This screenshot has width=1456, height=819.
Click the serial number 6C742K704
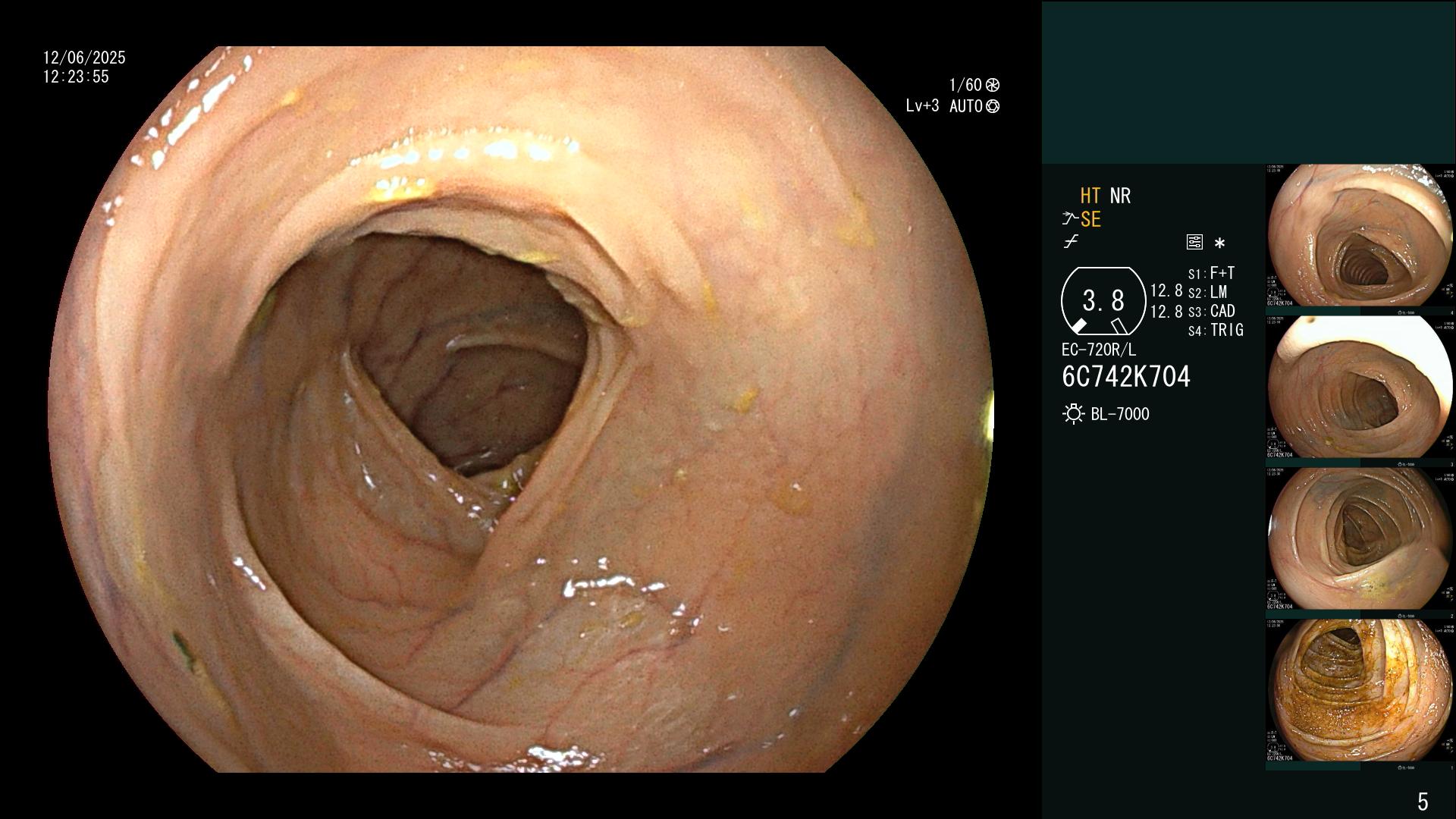click(x=1126, y=377)
